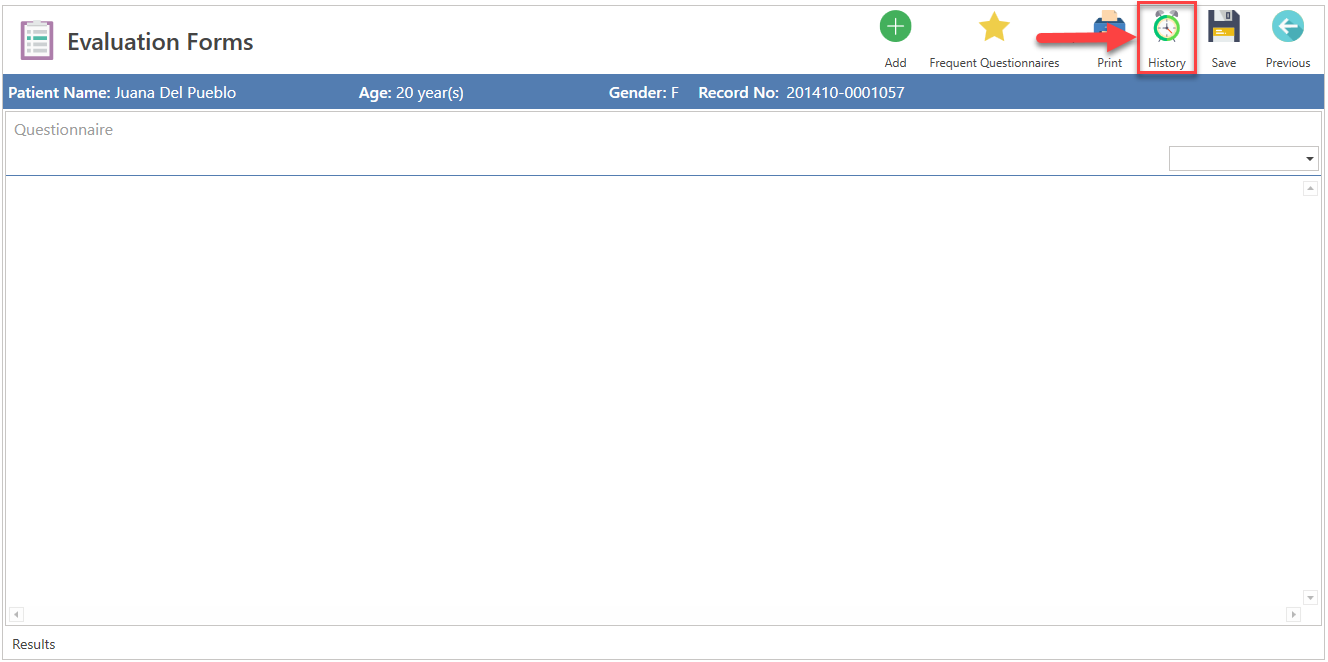Screen dimensions: 1328x662
Task: Click the Age 20 year(s) text
Action: [x=411, y=93]
